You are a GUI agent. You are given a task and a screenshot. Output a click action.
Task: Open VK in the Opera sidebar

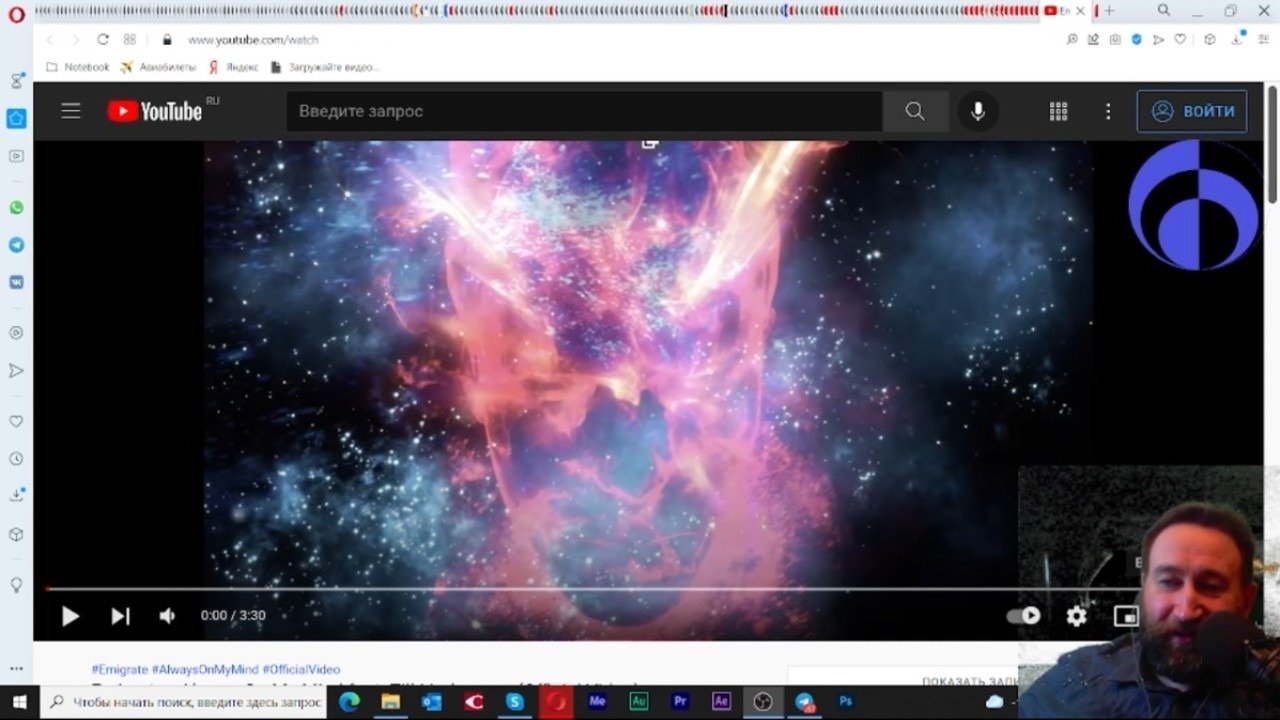[16, 282]
